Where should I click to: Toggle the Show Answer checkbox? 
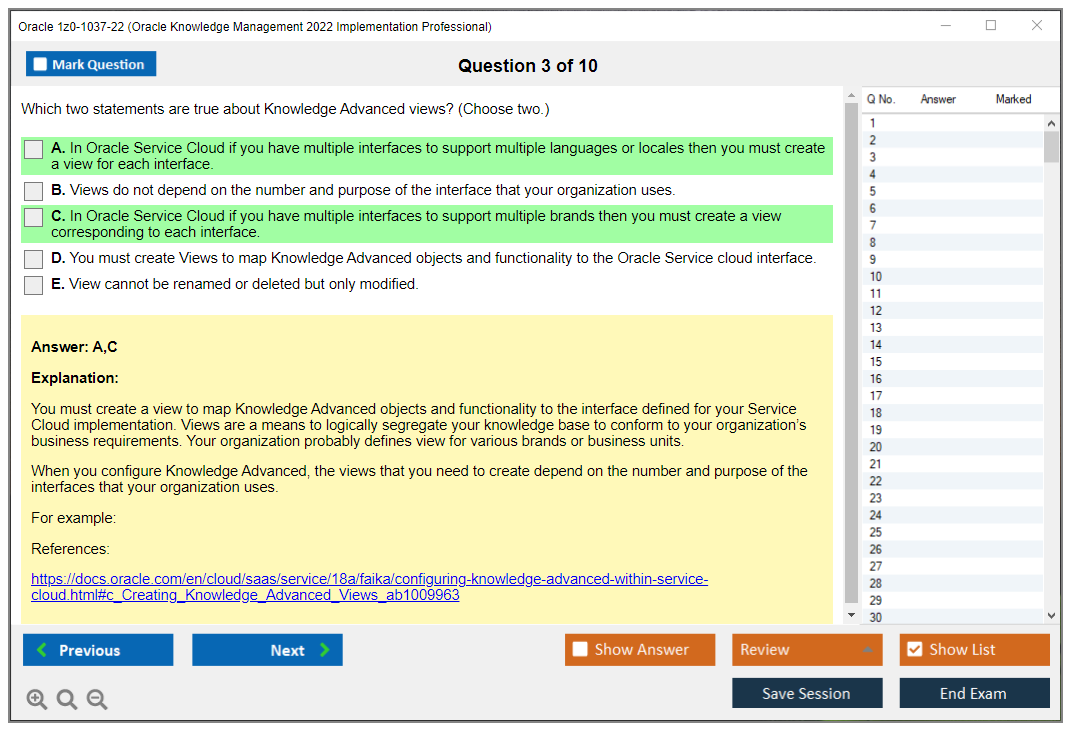pyautogui.click(x=580, y=649)
